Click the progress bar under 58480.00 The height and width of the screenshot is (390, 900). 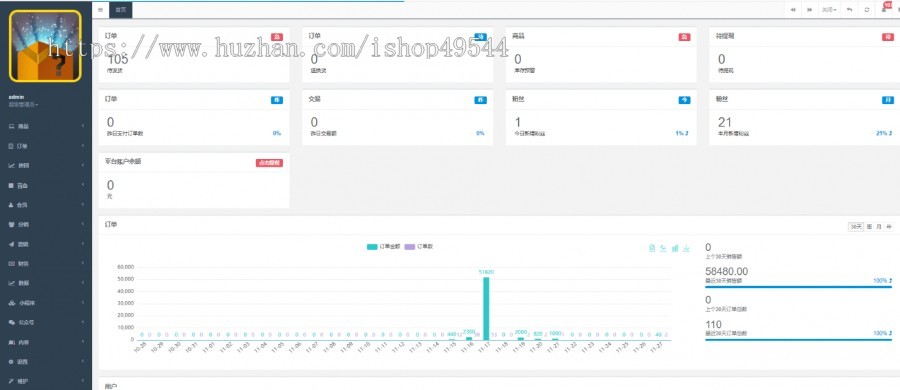tap(798, 286)
